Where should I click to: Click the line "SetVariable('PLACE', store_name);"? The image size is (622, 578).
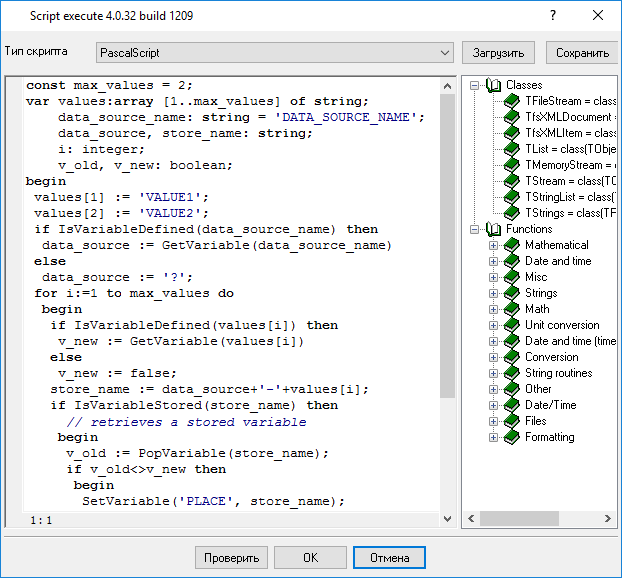point(213,501)
